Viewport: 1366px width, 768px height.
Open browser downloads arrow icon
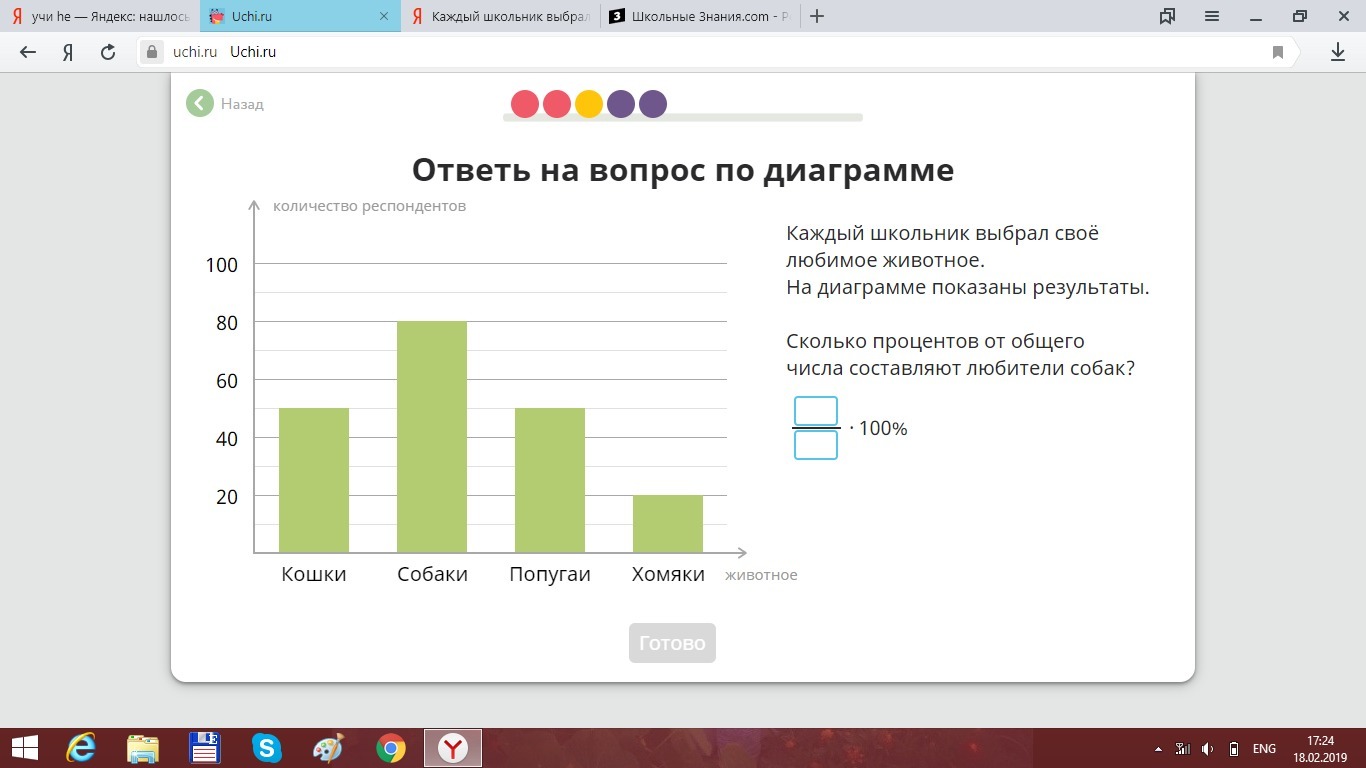[1338, 52]
